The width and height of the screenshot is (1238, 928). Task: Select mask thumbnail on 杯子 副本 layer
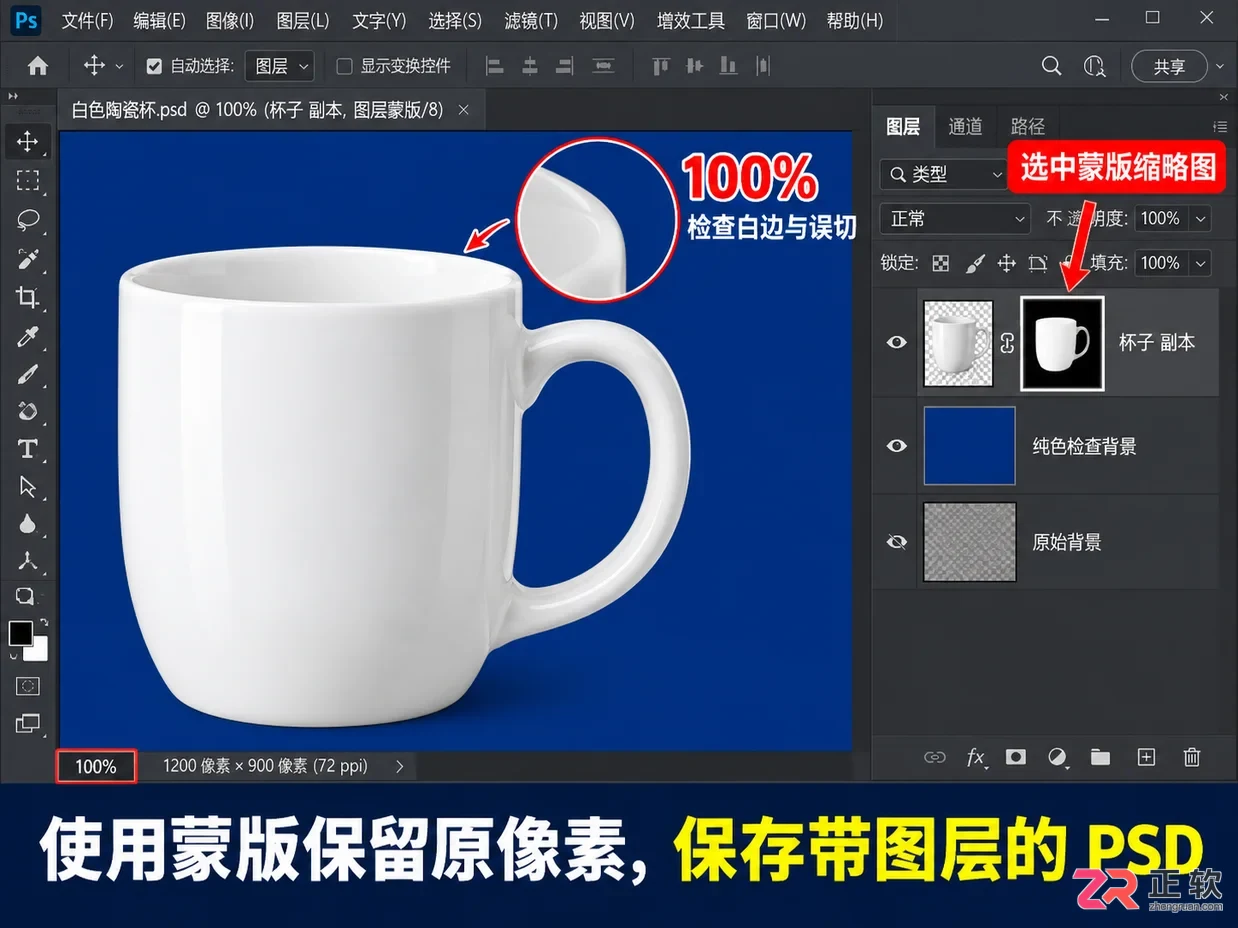coord(1062,342)
